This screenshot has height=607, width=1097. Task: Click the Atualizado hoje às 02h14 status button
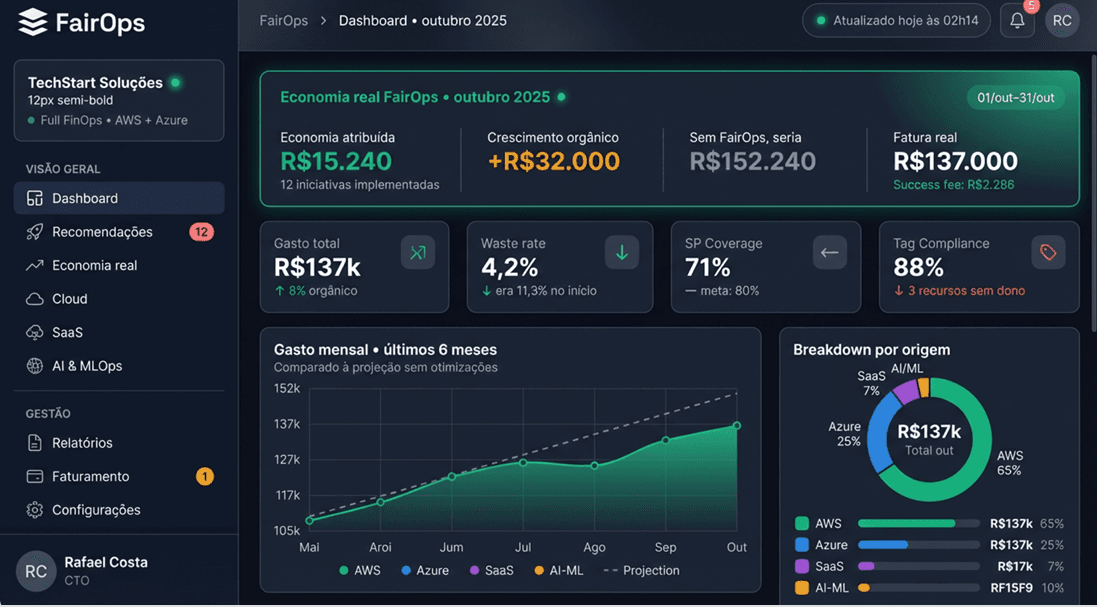pos(895,19)
